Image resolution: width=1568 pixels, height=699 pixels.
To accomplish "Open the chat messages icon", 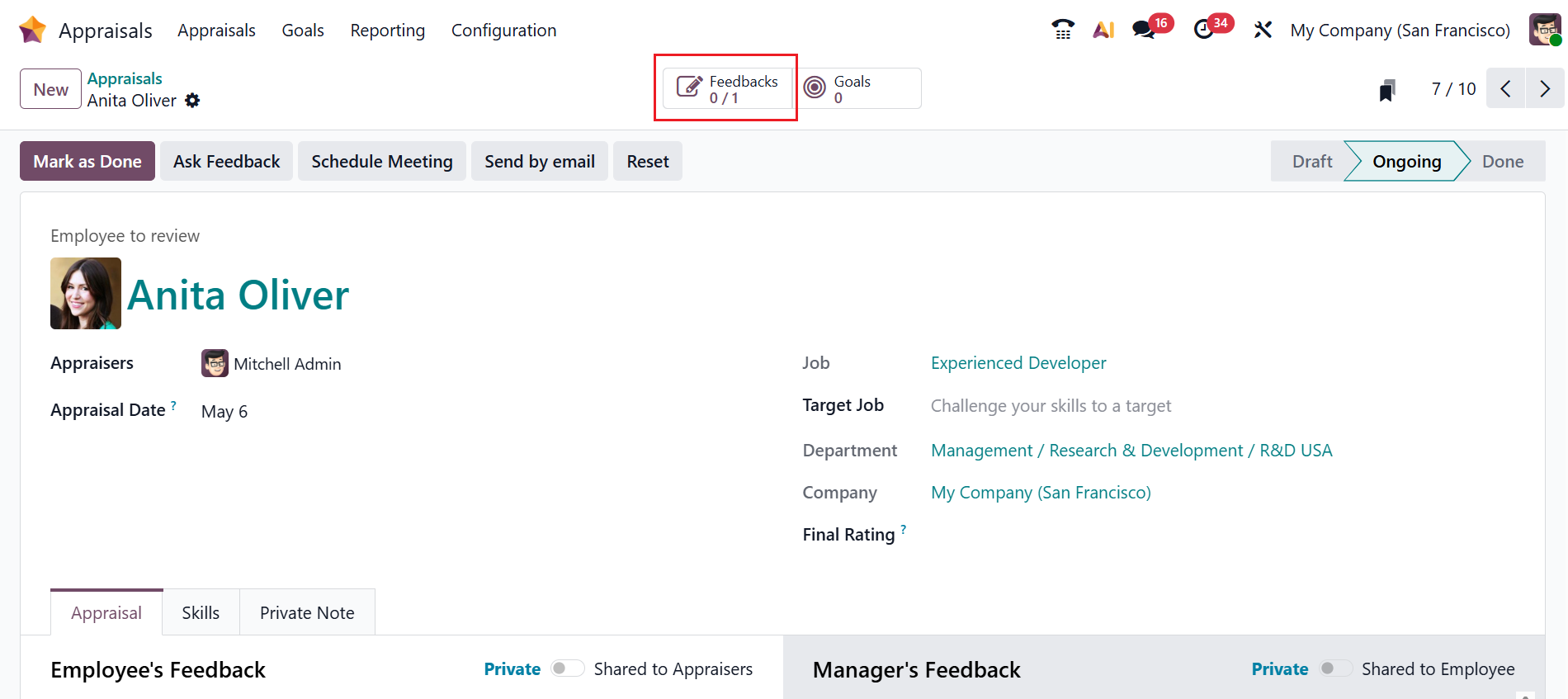I will pyautogui.click(x=1144, y=30).
